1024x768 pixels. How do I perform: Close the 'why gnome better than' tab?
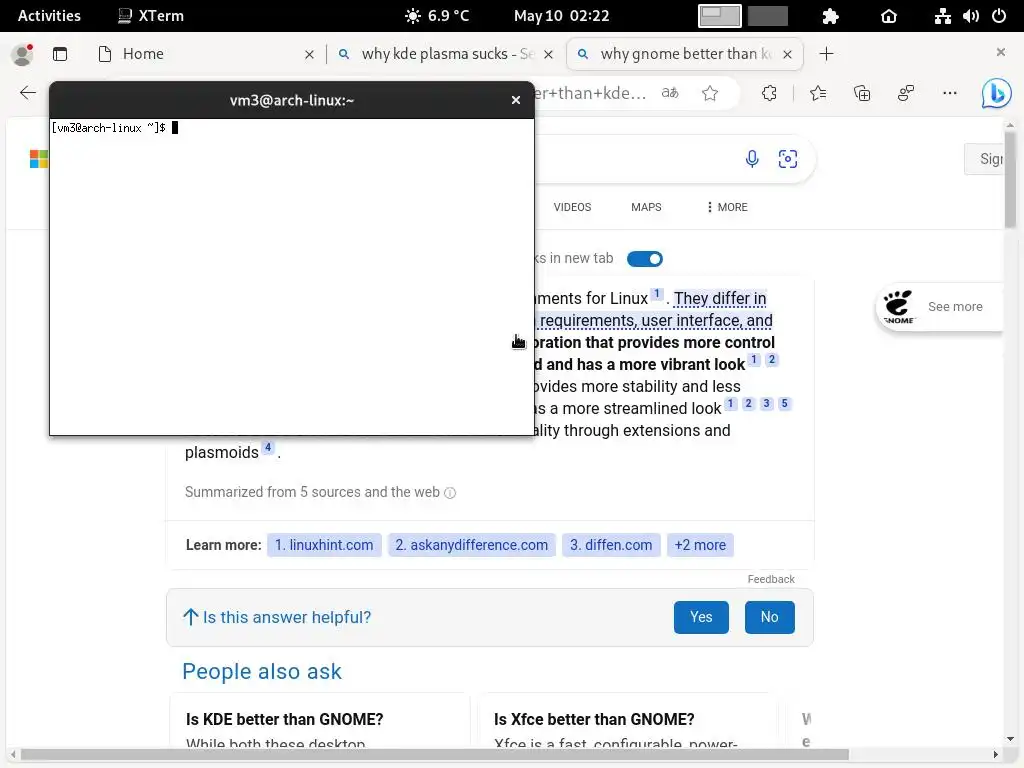point(788,54)
